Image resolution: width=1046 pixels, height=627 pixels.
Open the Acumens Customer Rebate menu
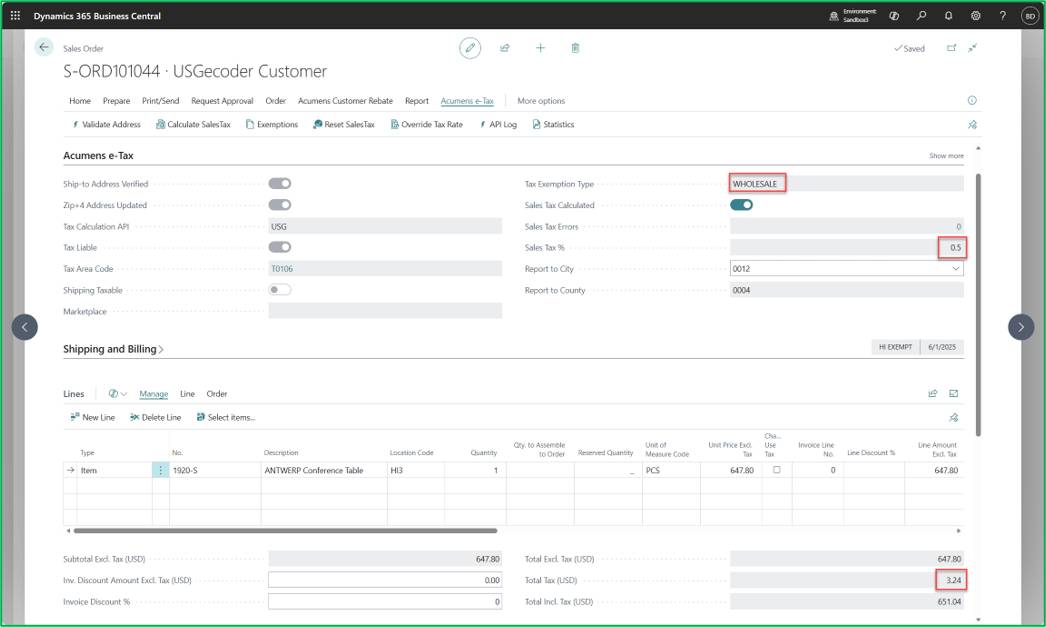(x=345, y=101)
